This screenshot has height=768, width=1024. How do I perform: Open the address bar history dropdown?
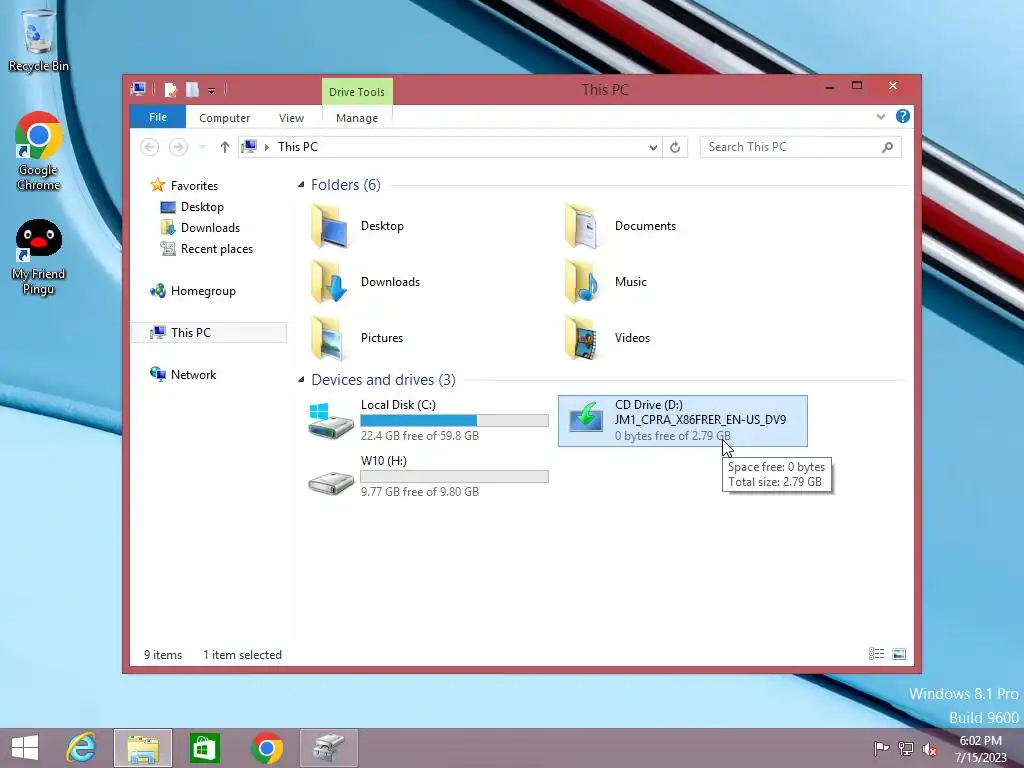pyautogui.click(x=653, y=148)
